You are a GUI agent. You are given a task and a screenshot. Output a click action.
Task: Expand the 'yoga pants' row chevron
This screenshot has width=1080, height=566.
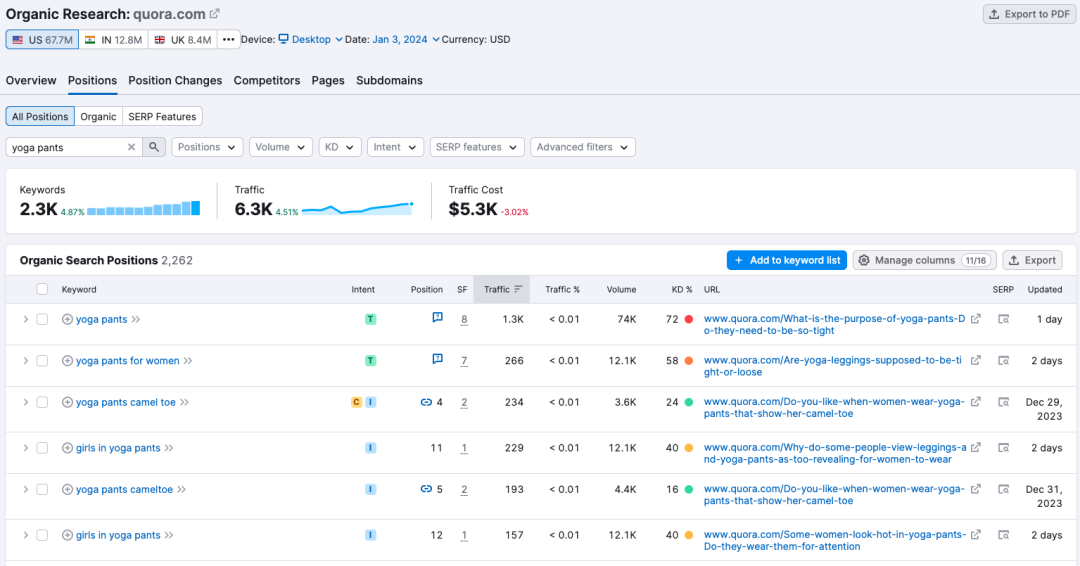tap(25, 319)
